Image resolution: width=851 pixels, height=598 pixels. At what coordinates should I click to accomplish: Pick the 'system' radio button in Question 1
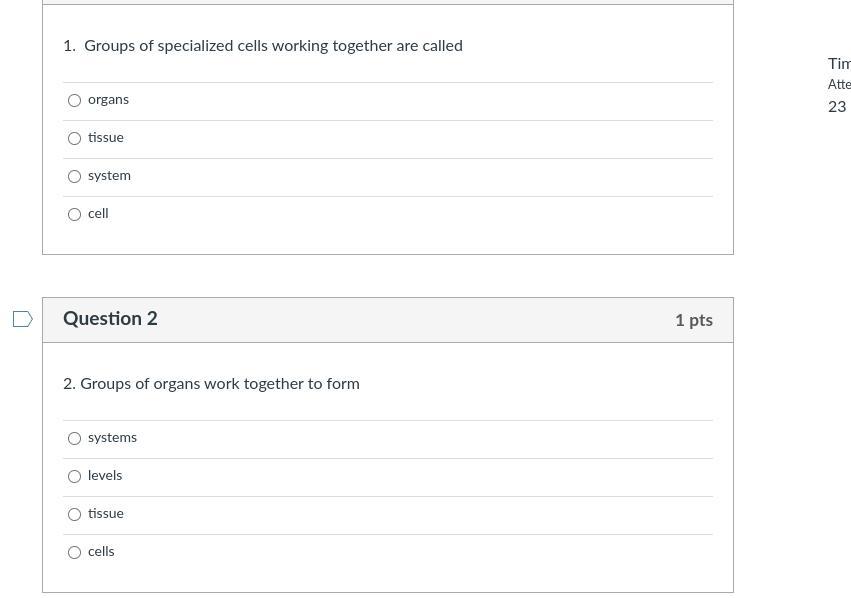coord(75,176)
